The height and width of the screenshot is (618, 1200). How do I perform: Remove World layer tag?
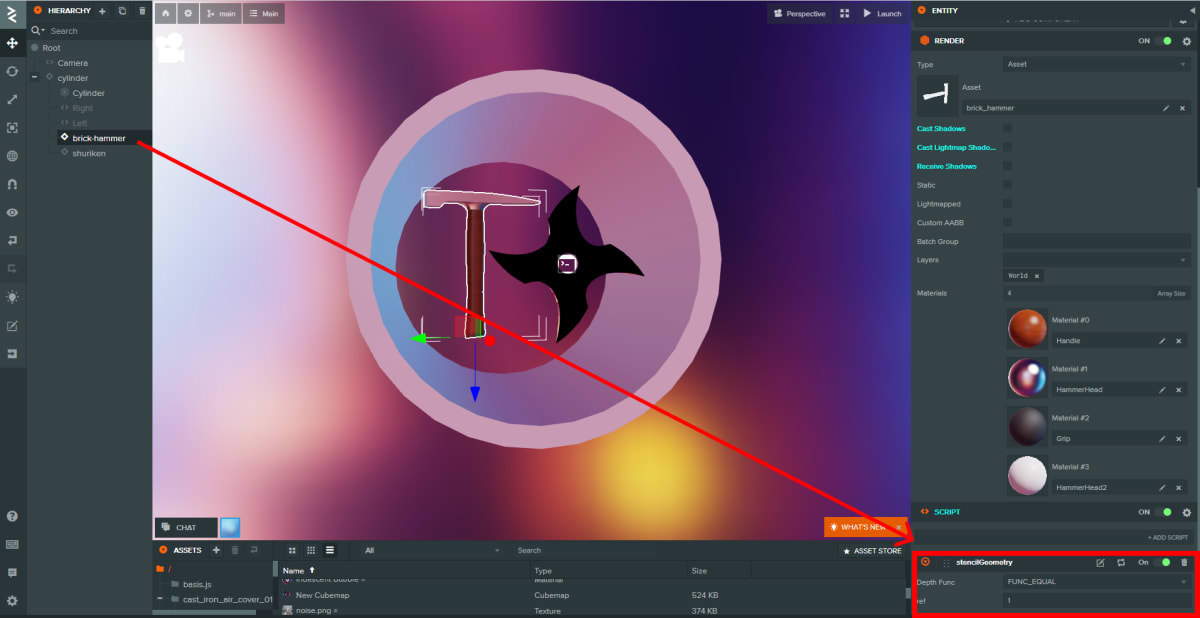(1036, 276)
